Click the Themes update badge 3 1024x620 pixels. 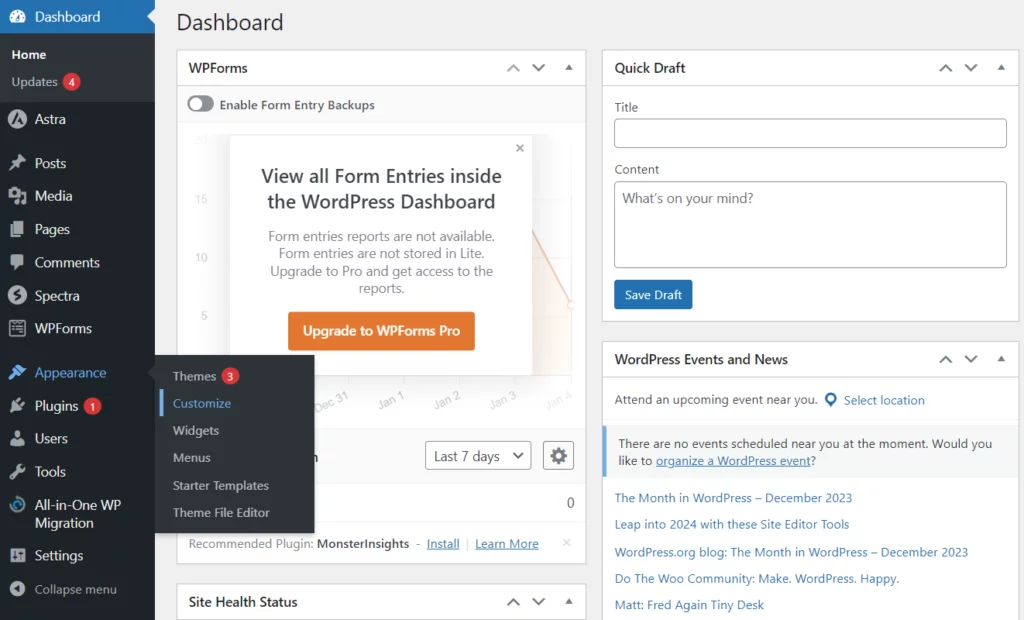click(x=230, y=376)
